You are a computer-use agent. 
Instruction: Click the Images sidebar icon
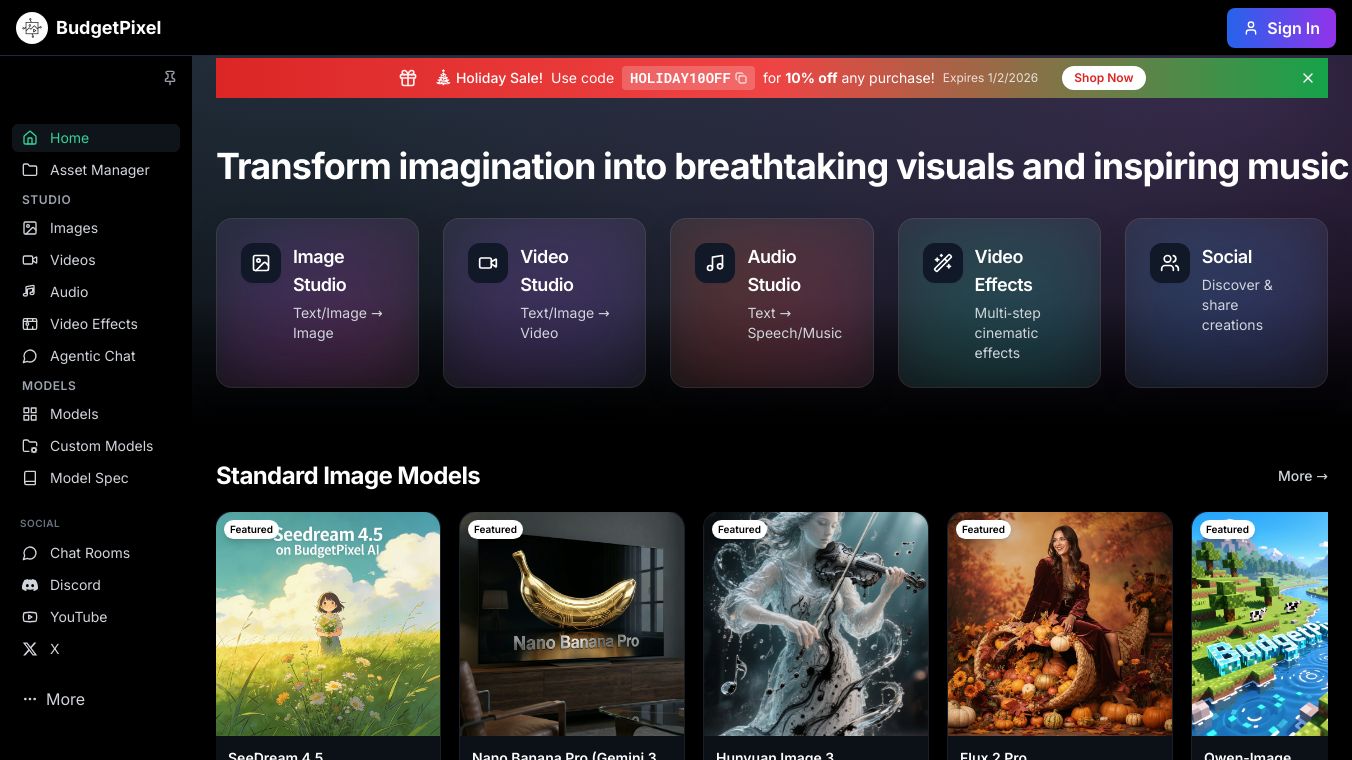pos(30,228)
